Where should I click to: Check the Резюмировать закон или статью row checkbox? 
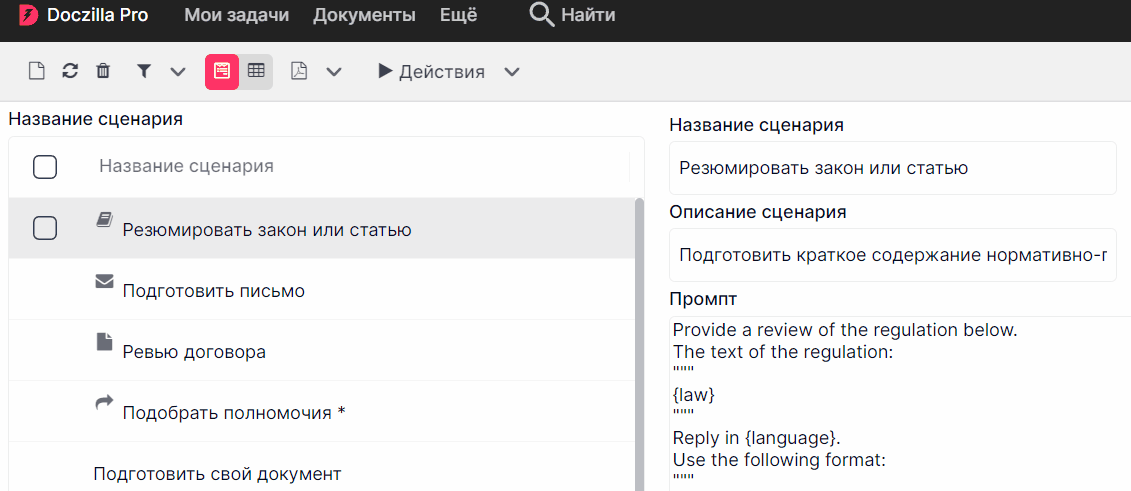(45, 229)
